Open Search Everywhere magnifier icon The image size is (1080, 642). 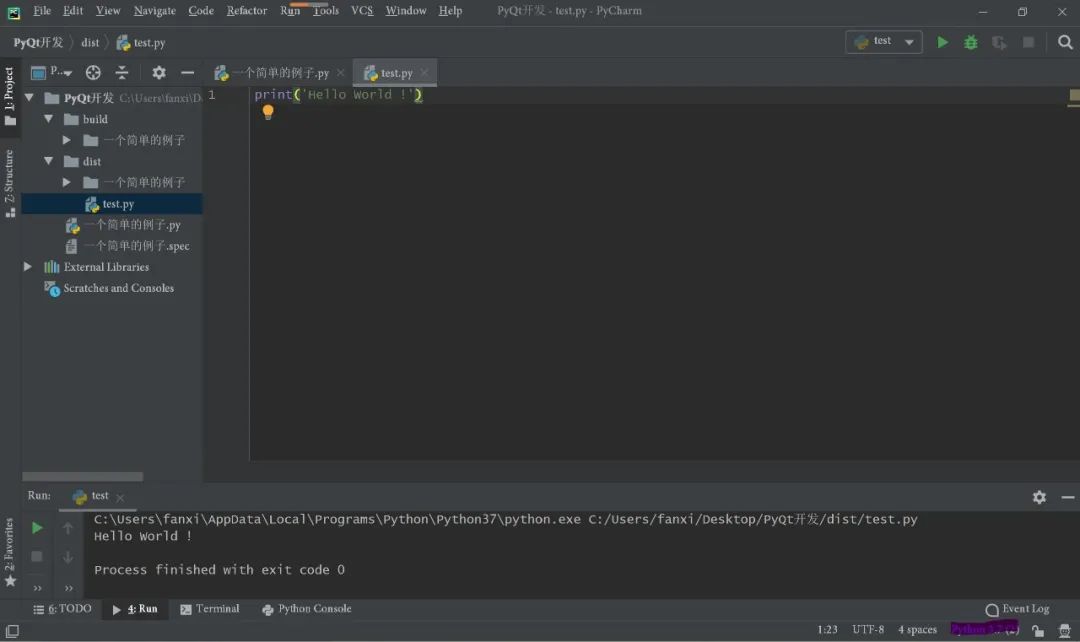[1065, 43]
